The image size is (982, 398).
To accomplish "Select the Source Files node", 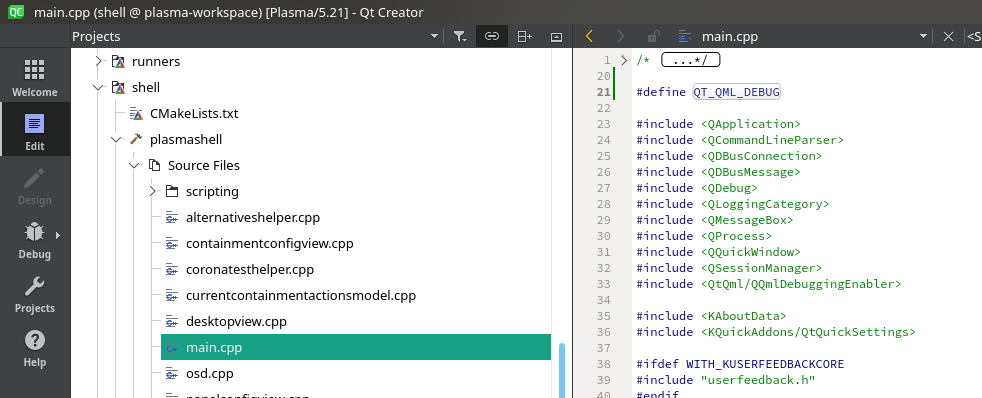I will click(x=204, y=166).
